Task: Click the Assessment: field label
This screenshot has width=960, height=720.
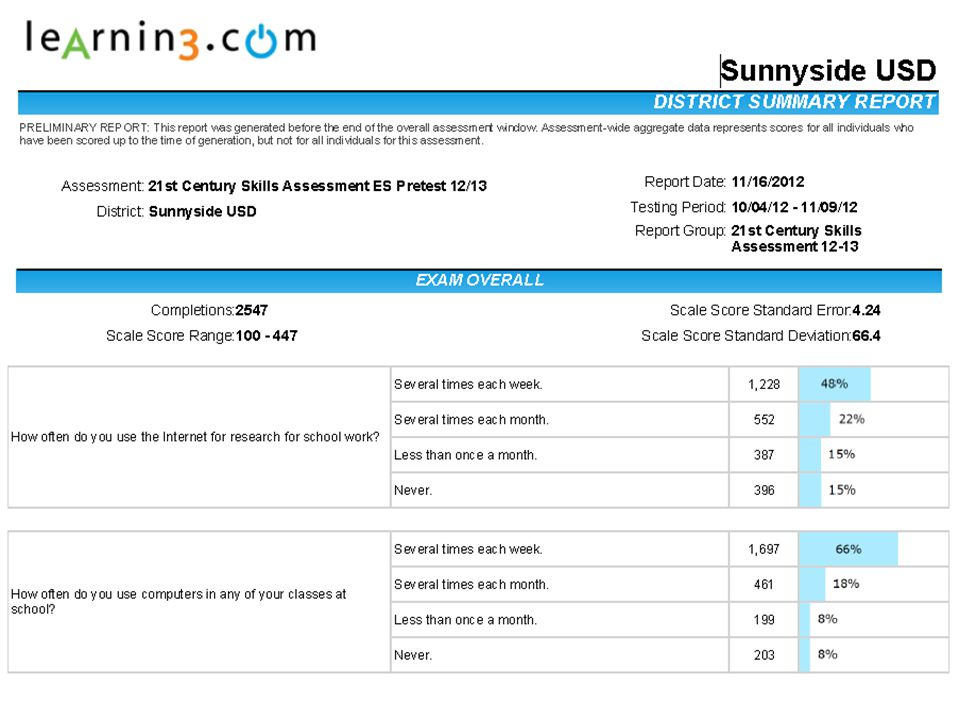Action: [102, 186]
